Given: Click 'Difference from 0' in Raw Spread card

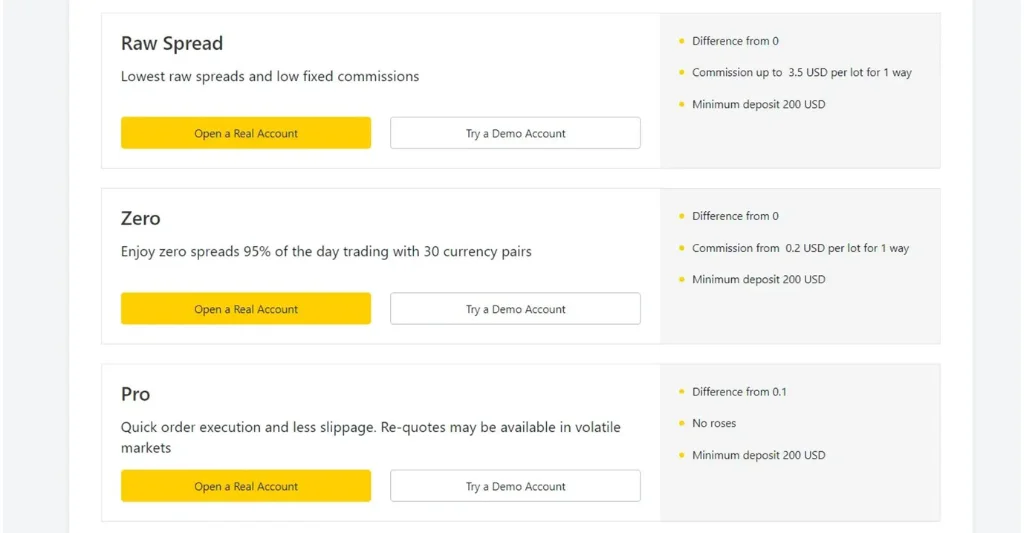Looking at the screenshot, I should pos(735,41).
